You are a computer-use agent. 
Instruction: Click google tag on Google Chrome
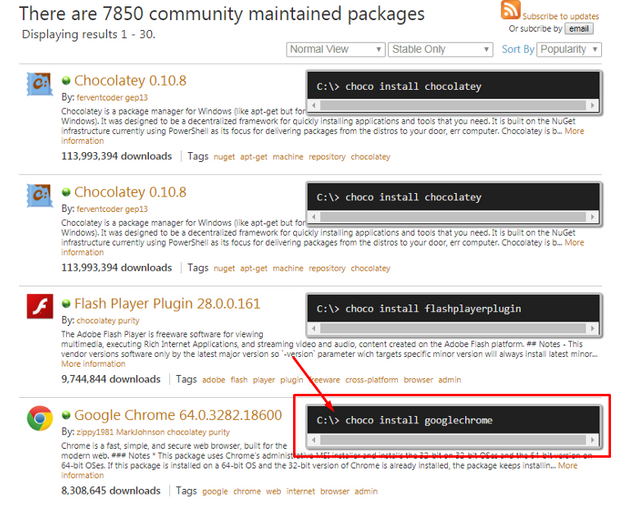215,491
